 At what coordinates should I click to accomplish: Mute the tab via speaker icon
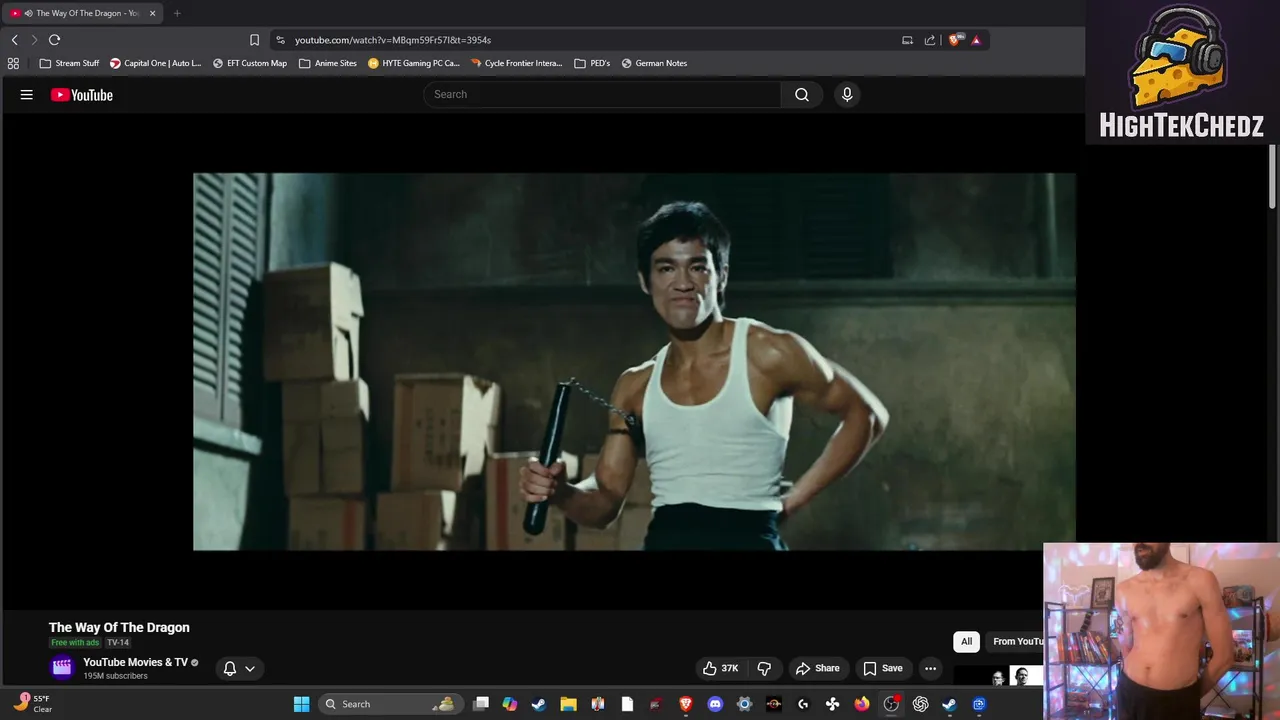[28, 13]
